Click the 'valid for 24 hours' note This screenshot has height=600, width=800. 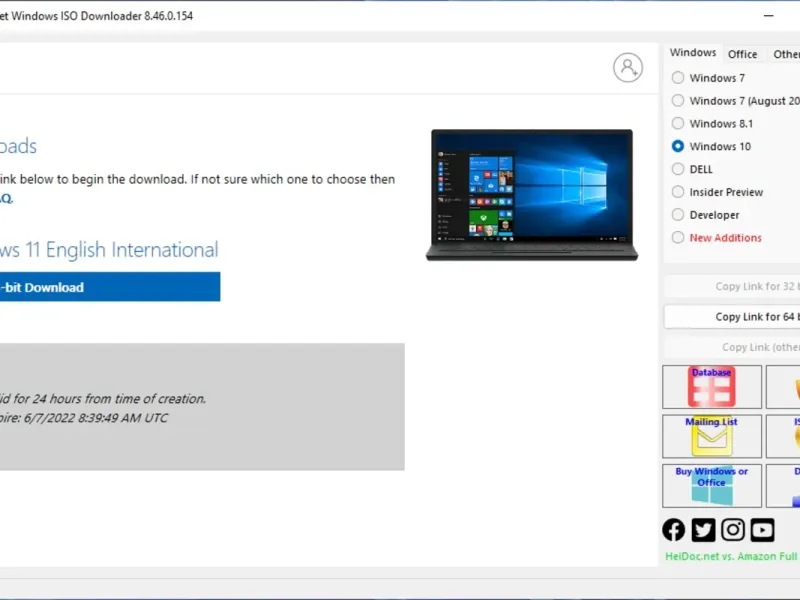pos(103,398)
